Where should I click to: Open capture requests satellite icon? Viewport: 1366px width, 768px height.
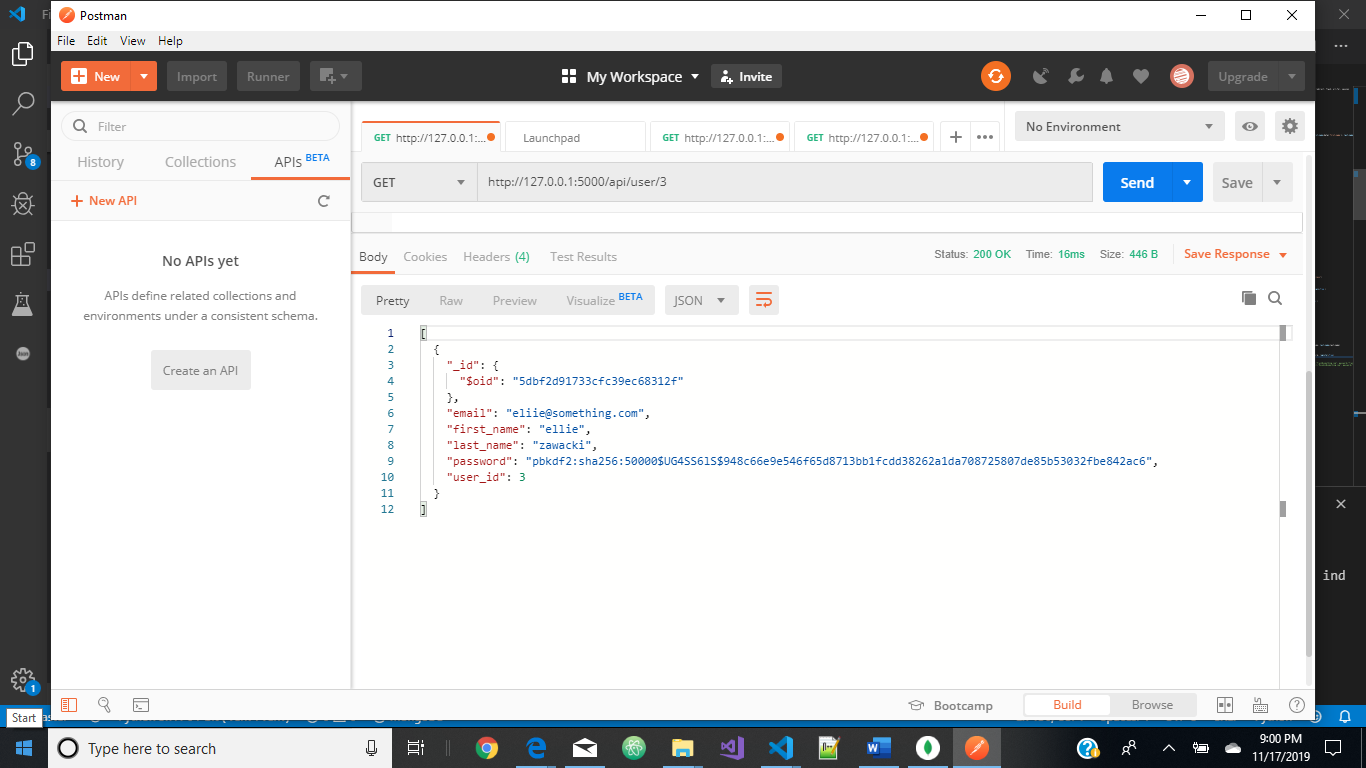point(1041,76)
